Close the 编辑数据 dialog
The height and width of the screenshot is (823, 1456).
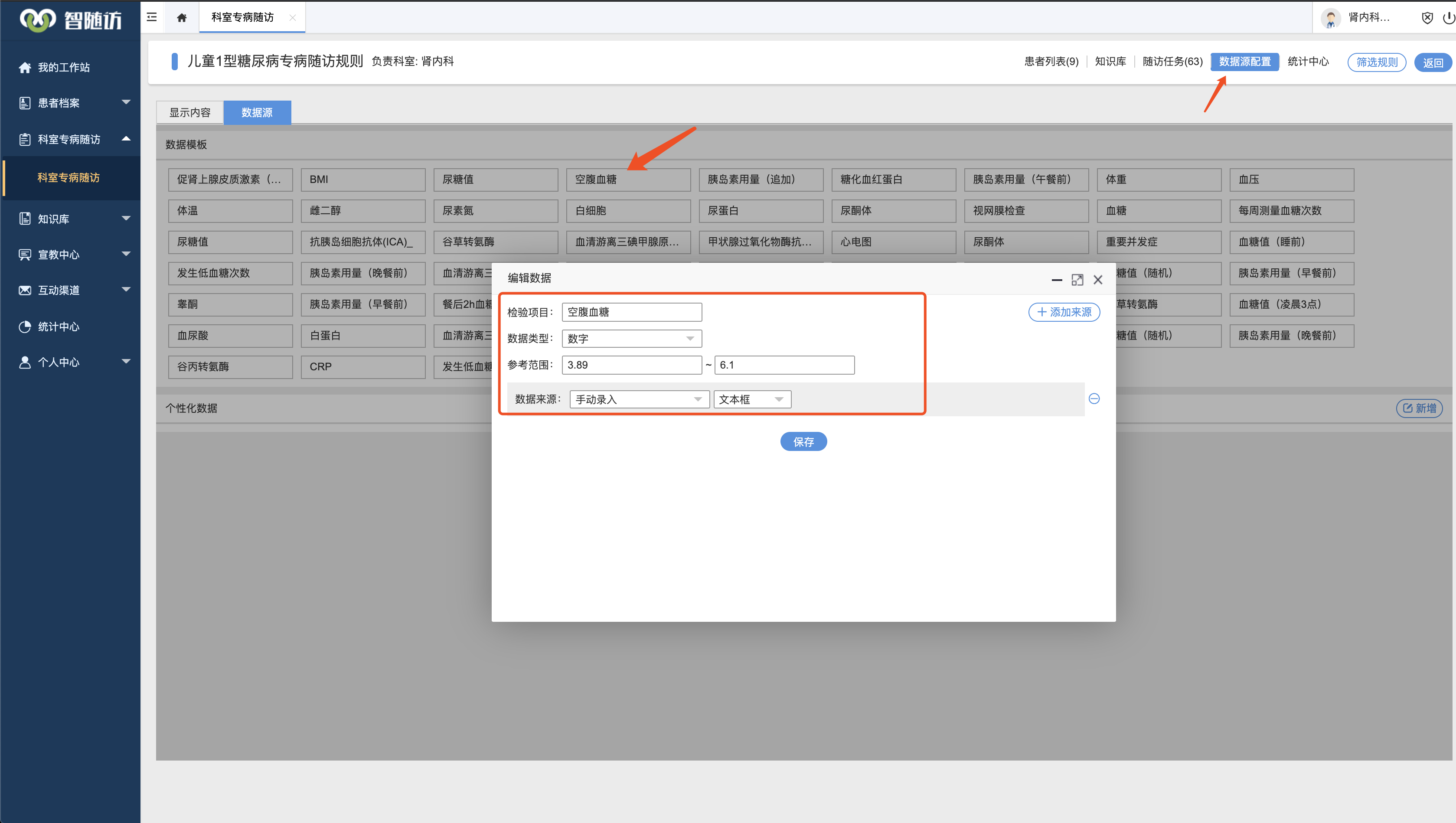[1098, 280]
